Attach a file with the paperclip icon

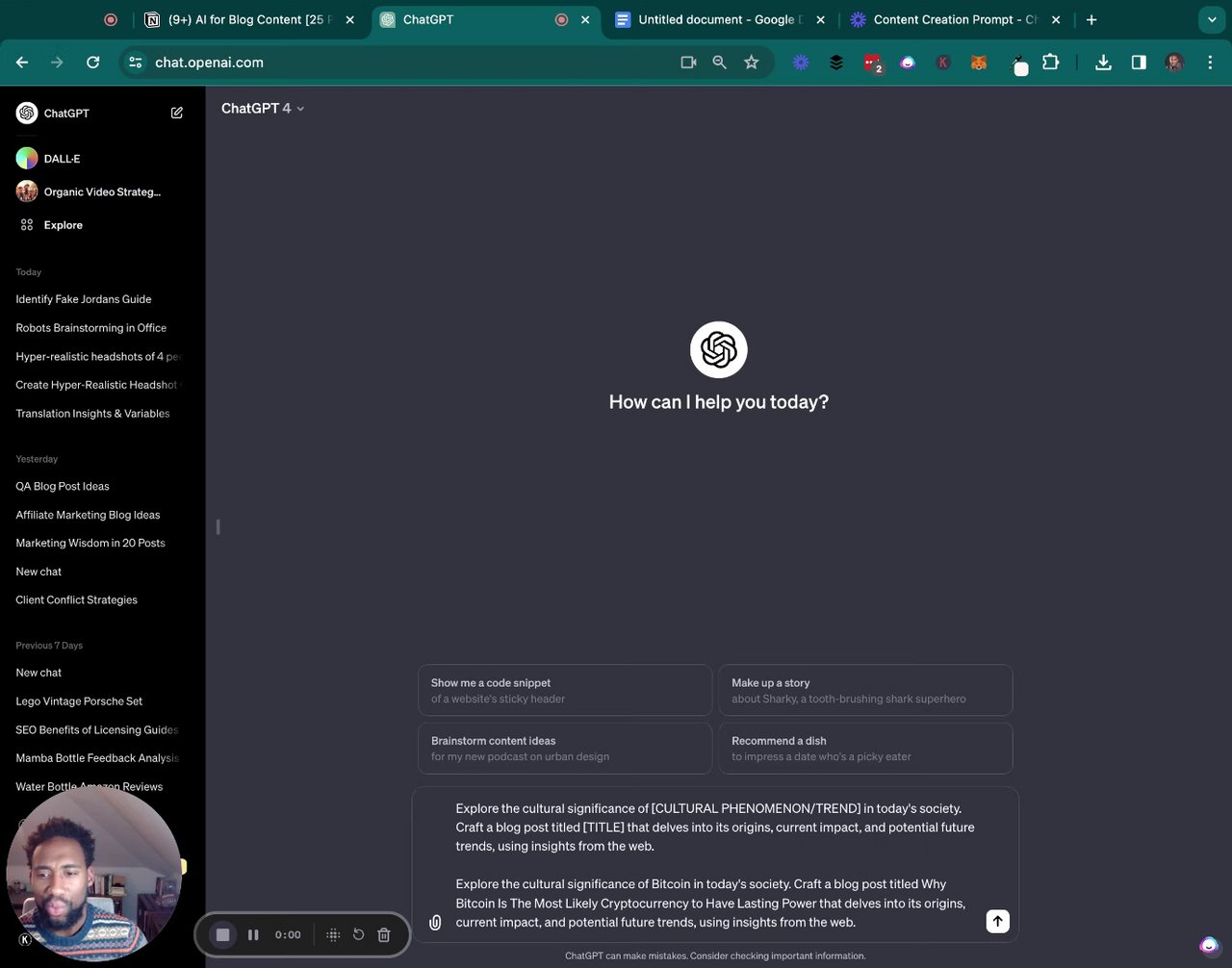tap(435, 922)
